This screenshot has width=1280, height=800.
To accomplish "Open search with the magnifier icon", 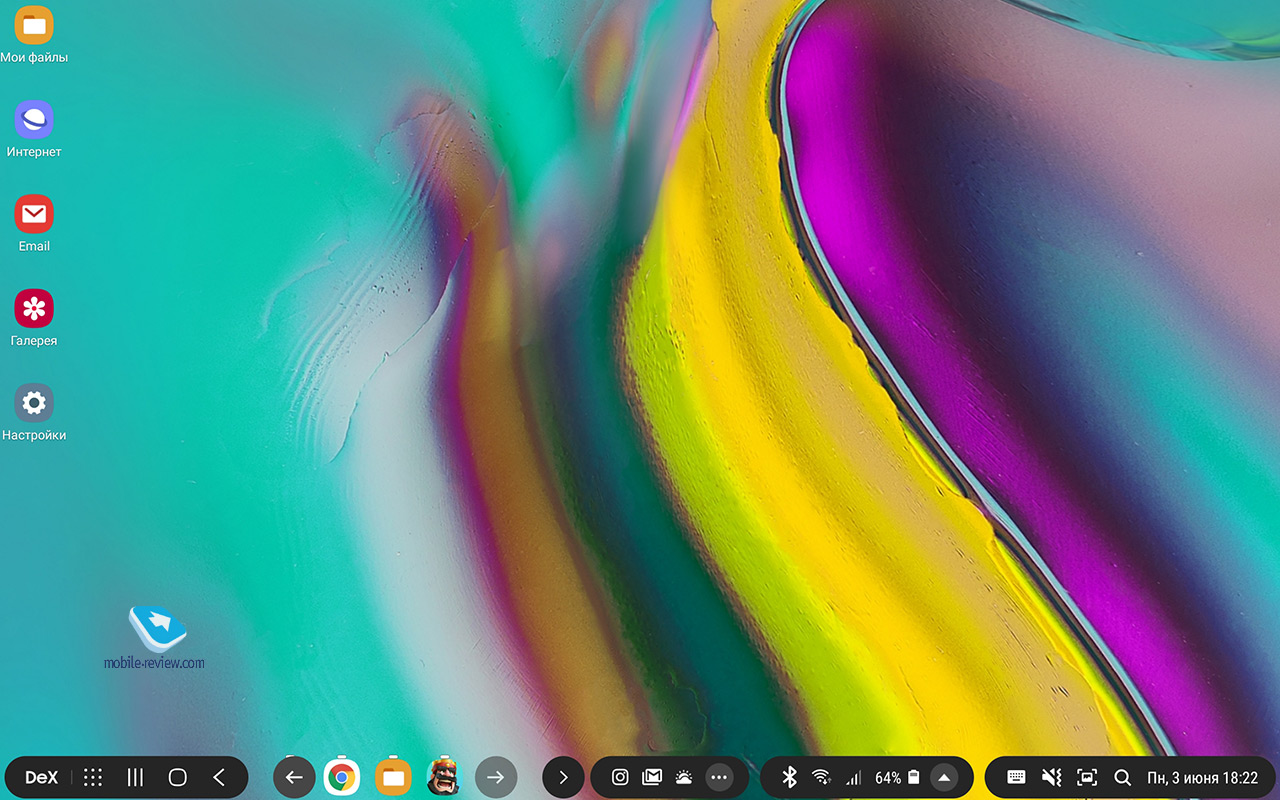I will click(x=1122, y=777).
